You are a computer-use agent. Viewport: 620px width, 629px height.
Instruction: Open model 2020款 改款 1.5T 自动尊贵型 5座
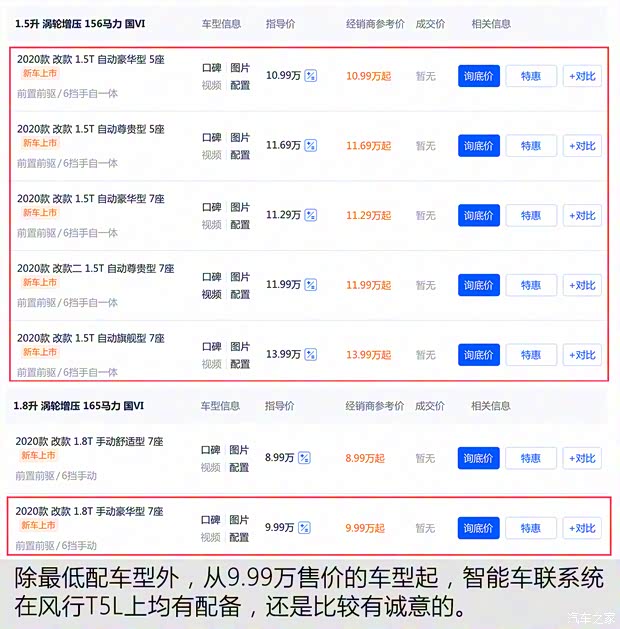click(91, 129)
